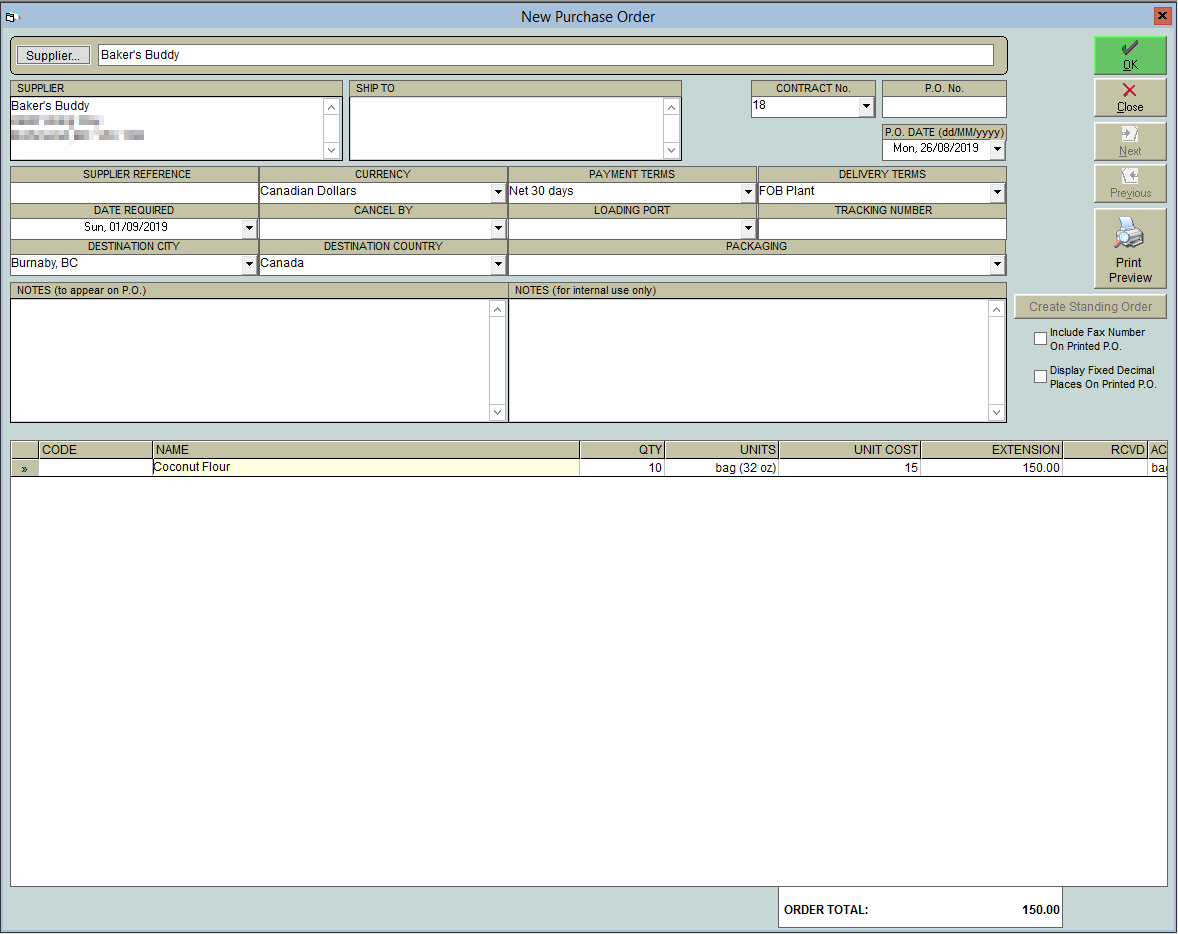Click Net 30 days payment terms value
The image size is (1178, 934).
[541, 191]
